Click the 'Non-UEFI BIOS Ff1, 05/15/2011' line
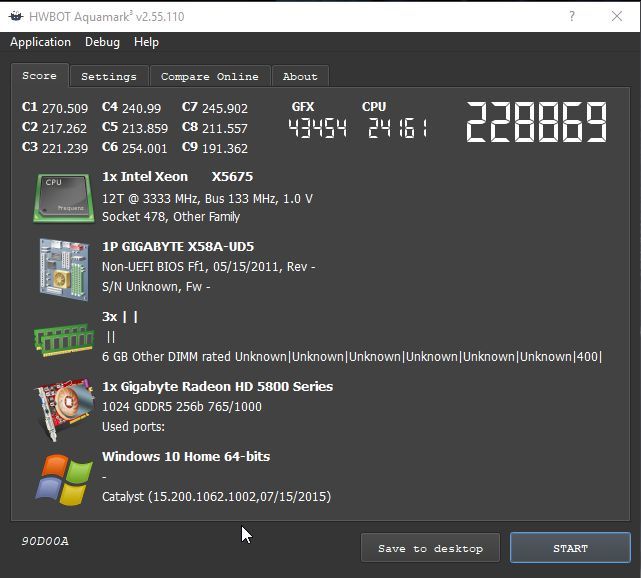 tap(208, 267)
